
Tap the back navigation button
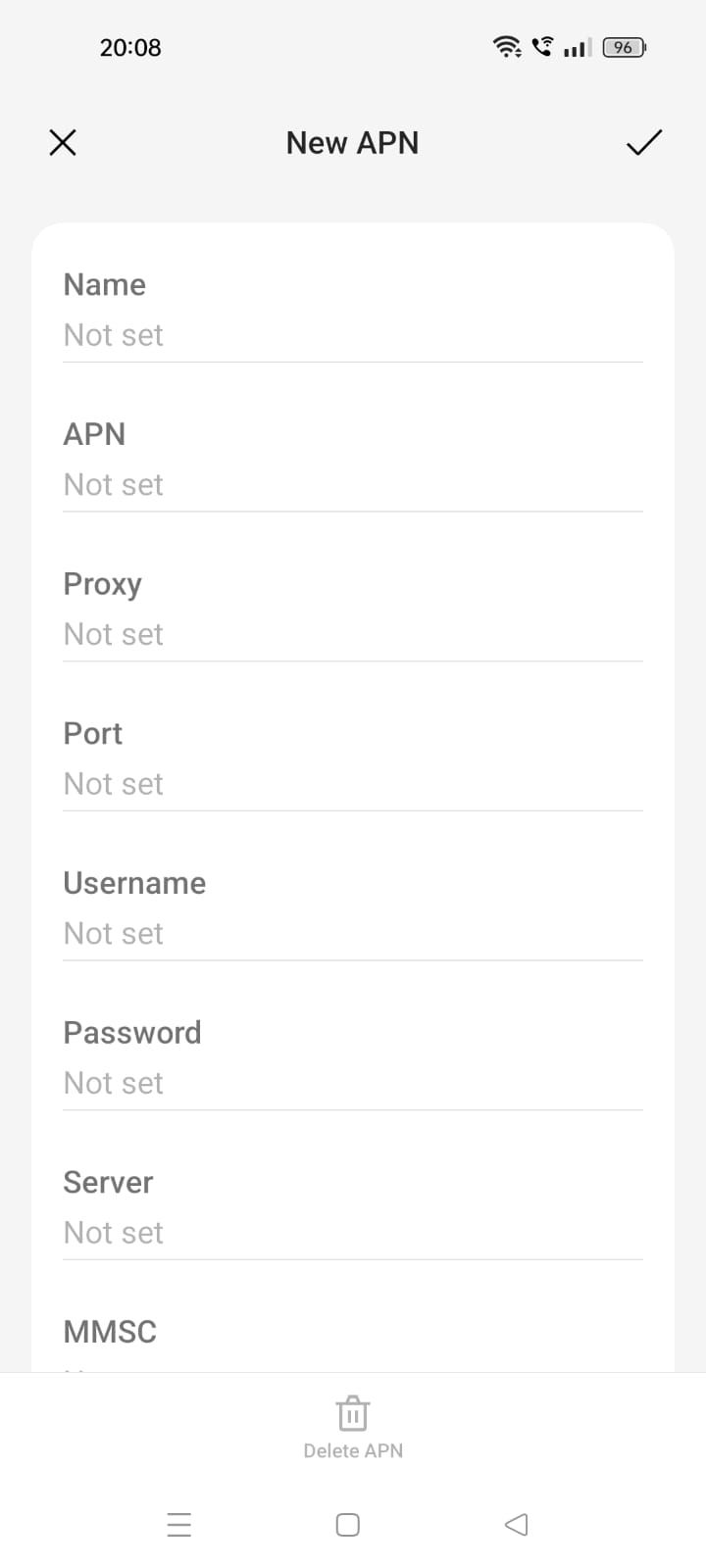517,1525
